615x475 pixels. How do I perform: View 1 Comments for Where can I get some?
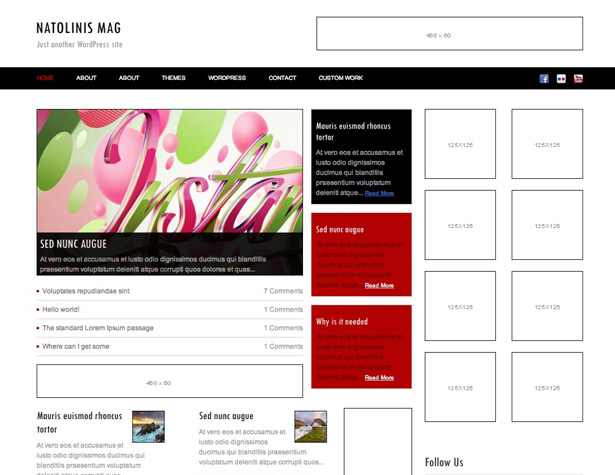pos(283,346)
